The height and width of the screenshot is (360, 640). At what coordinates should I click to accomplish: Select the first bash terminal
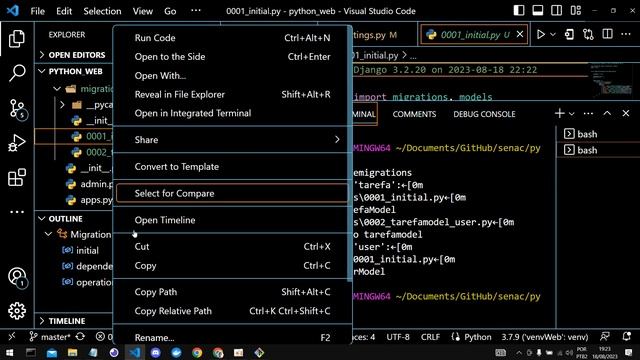[x=598, y=134]
